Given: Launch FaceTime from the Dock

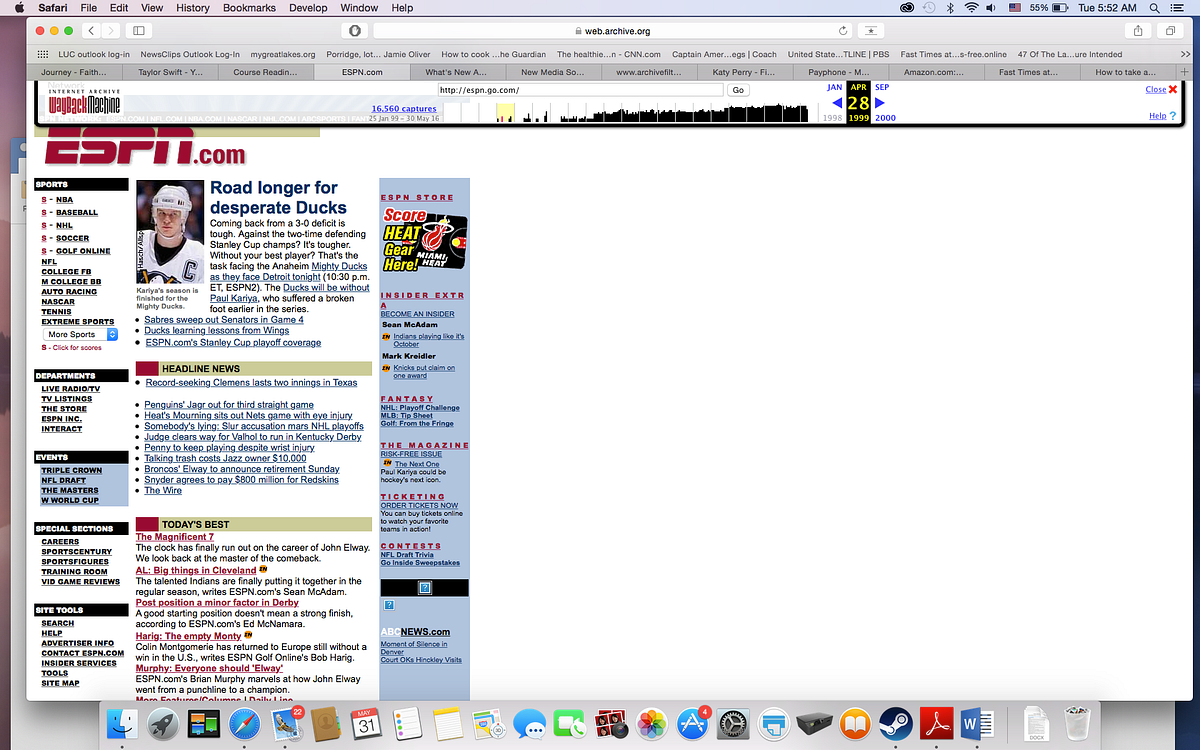Looking at the screenshot, I should point(570,725).
